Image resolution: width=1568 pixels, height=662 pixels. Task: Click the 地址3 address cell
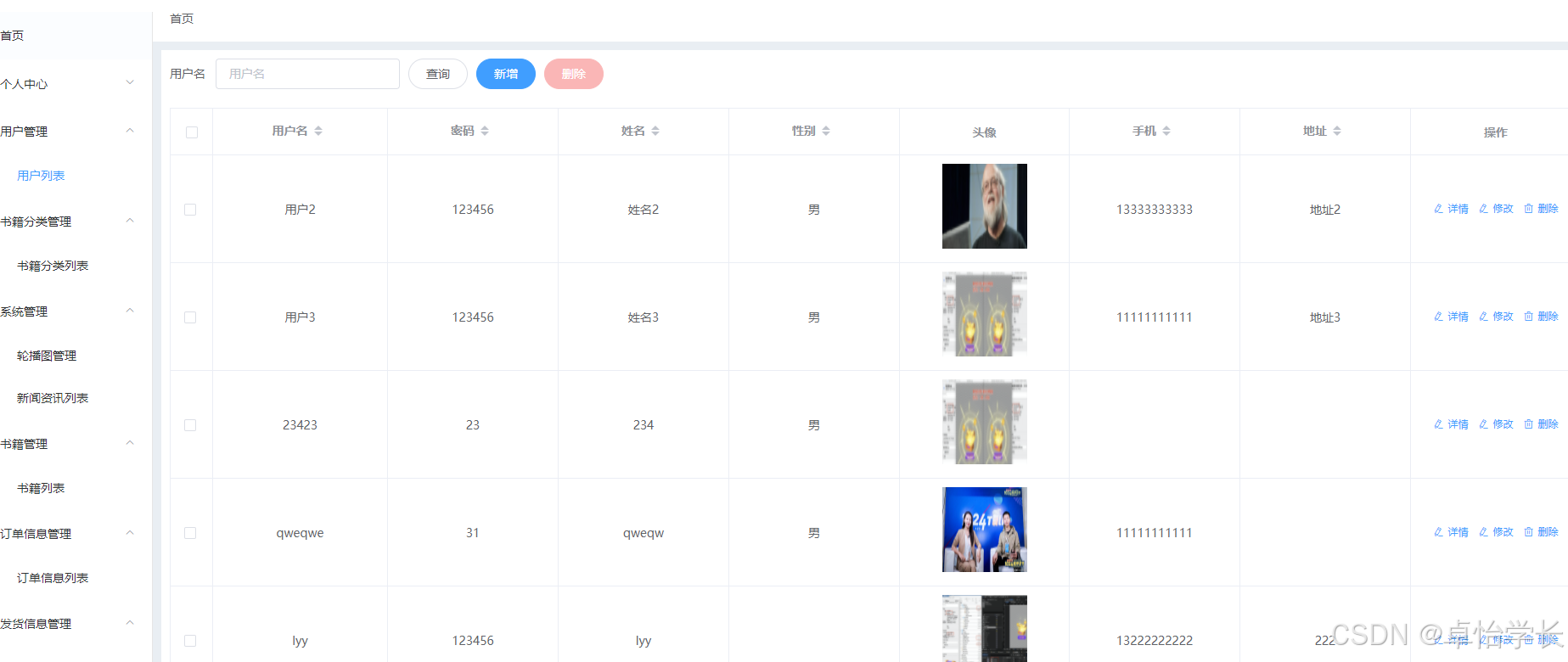point(1325,317)
